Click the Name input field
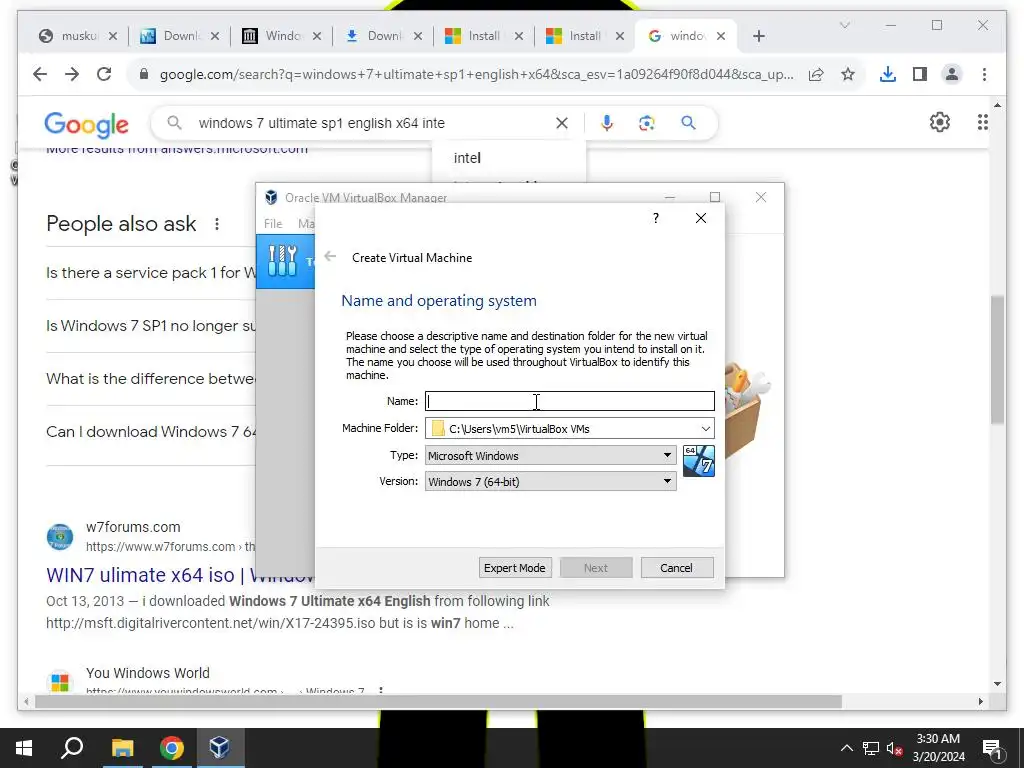 point(569,401)
